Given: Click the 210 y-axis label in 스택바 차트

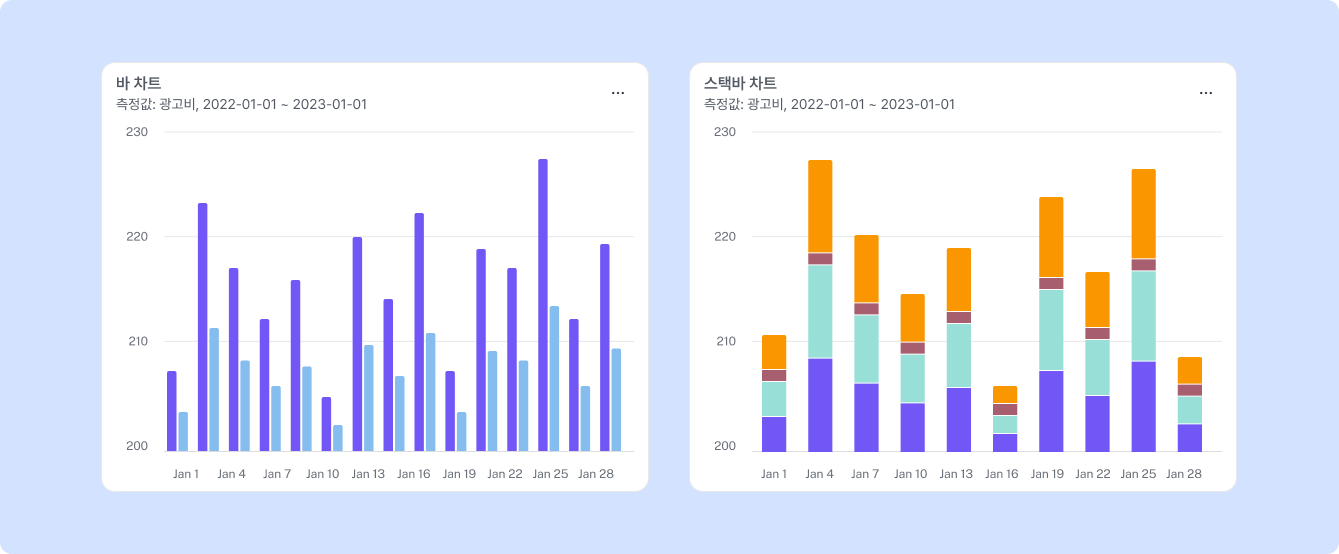Looking at the screenshot, I should click(x=724, y=342).
